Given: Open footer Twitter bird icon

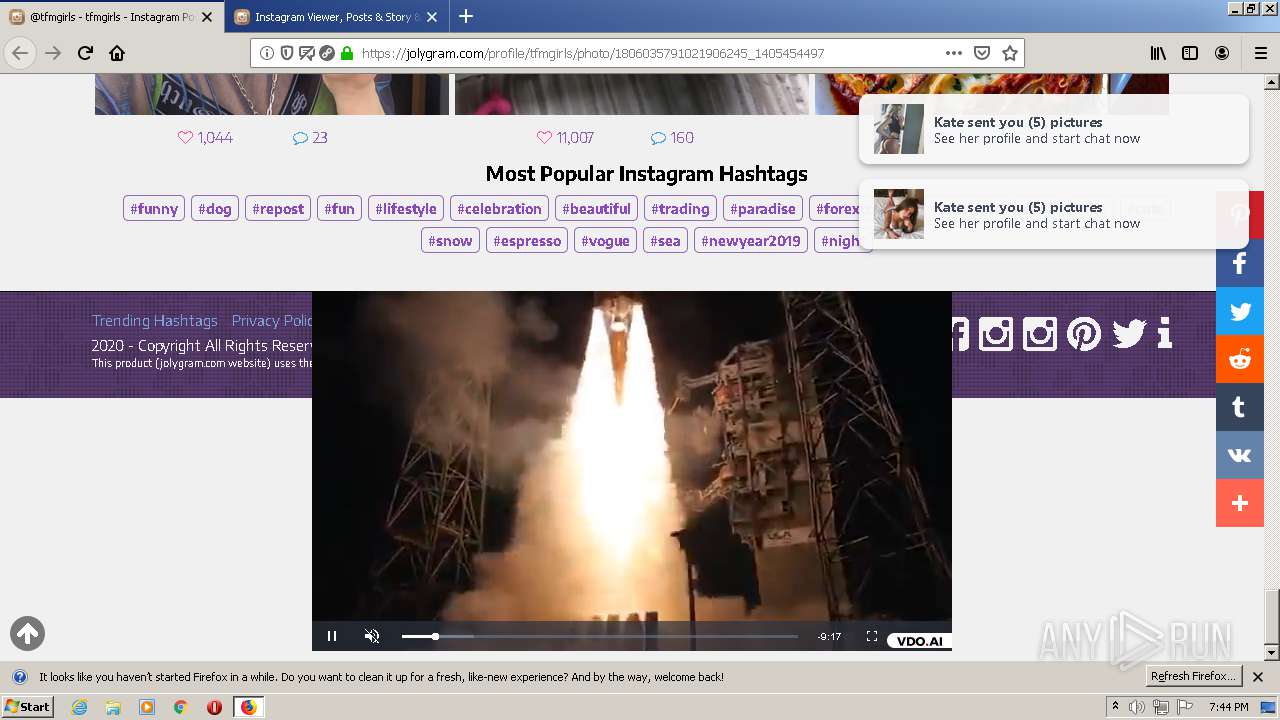Looking at the screenshot, I should [1129, 333].
